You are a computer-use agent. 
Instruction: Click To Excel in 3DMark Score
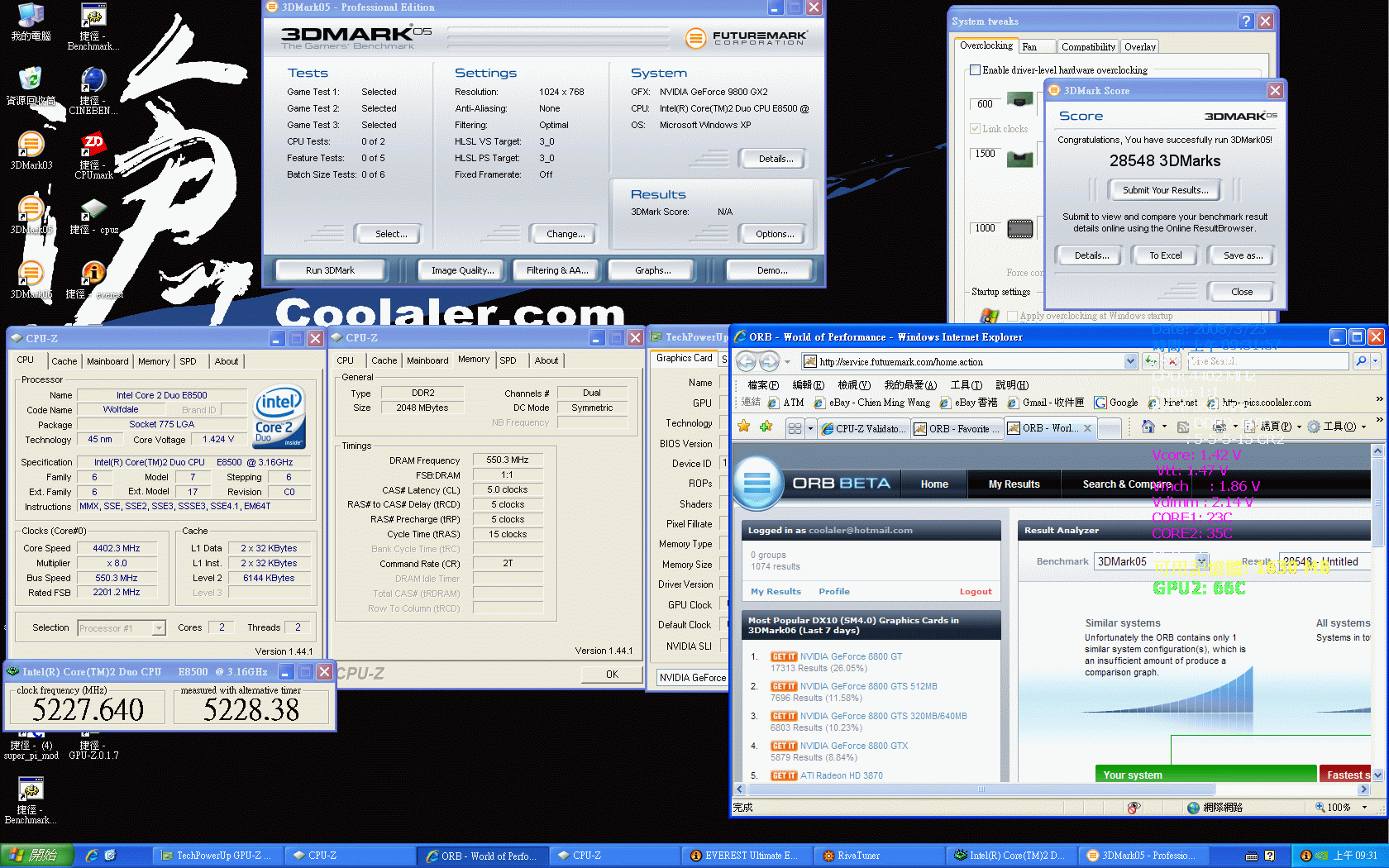tap(1165, 256)
